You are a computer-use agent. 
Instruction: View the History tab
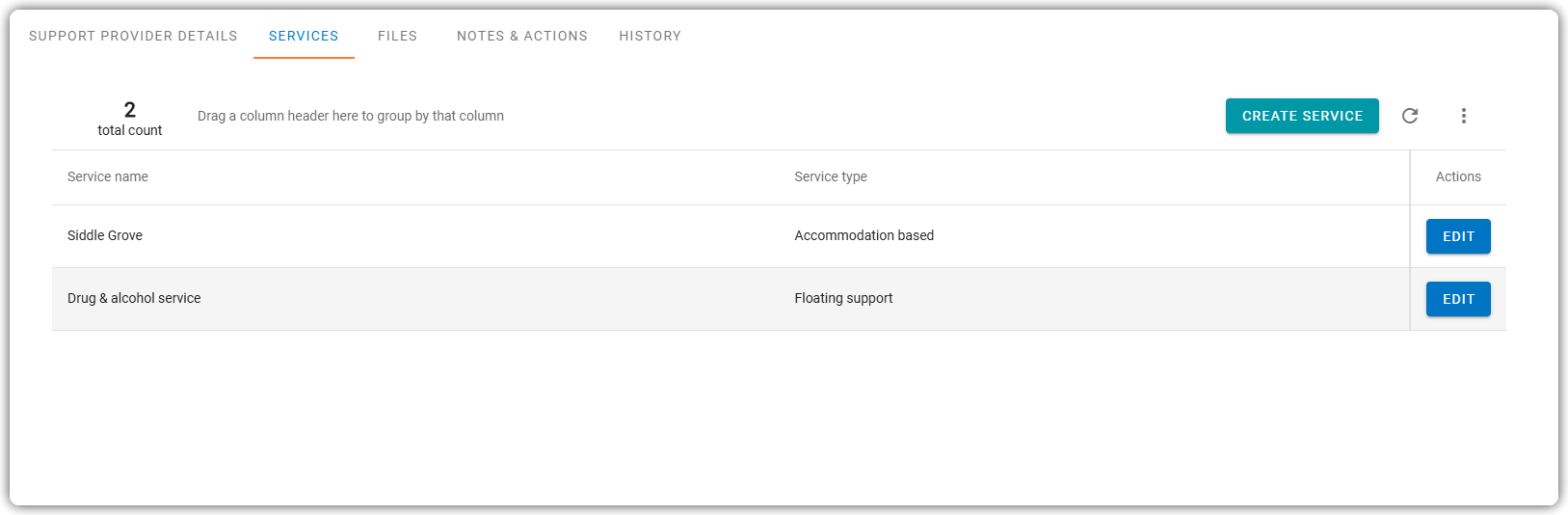pyautogui.click(x=650, y=36)
